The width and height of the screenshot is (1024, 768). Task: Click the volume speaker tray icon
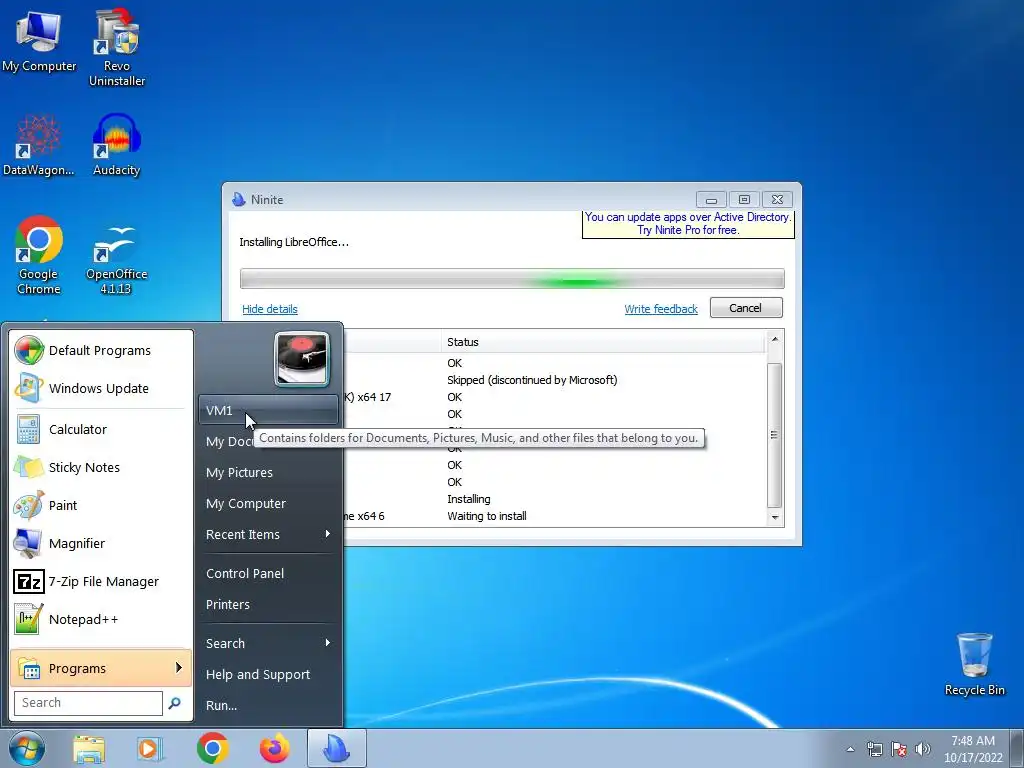pos(922,750)
